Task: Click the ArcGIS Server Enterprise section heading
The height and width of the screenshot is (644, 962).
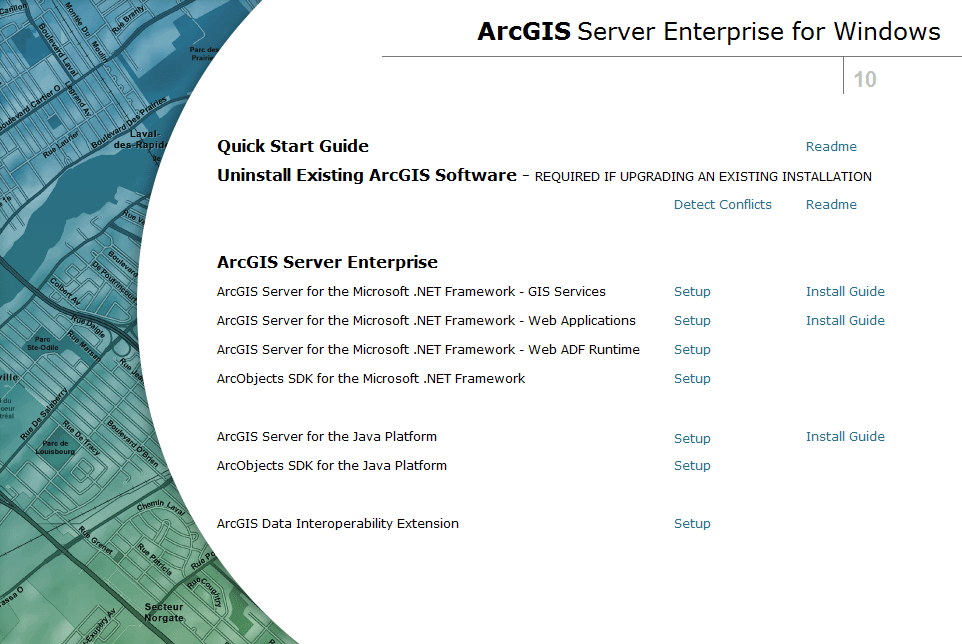Action: pos(327,263)
